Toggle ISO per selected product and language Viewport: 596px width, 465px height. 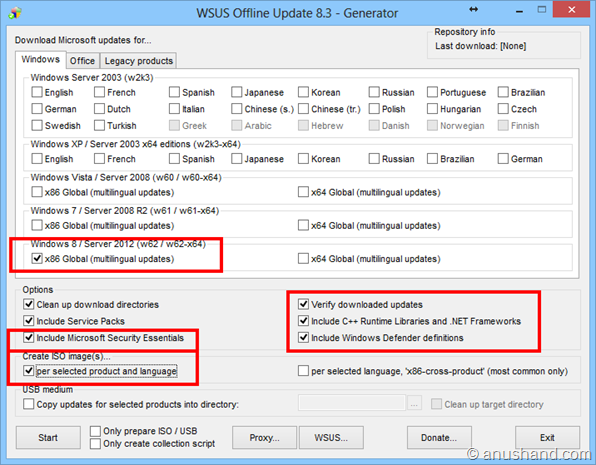tap(29, 371)
